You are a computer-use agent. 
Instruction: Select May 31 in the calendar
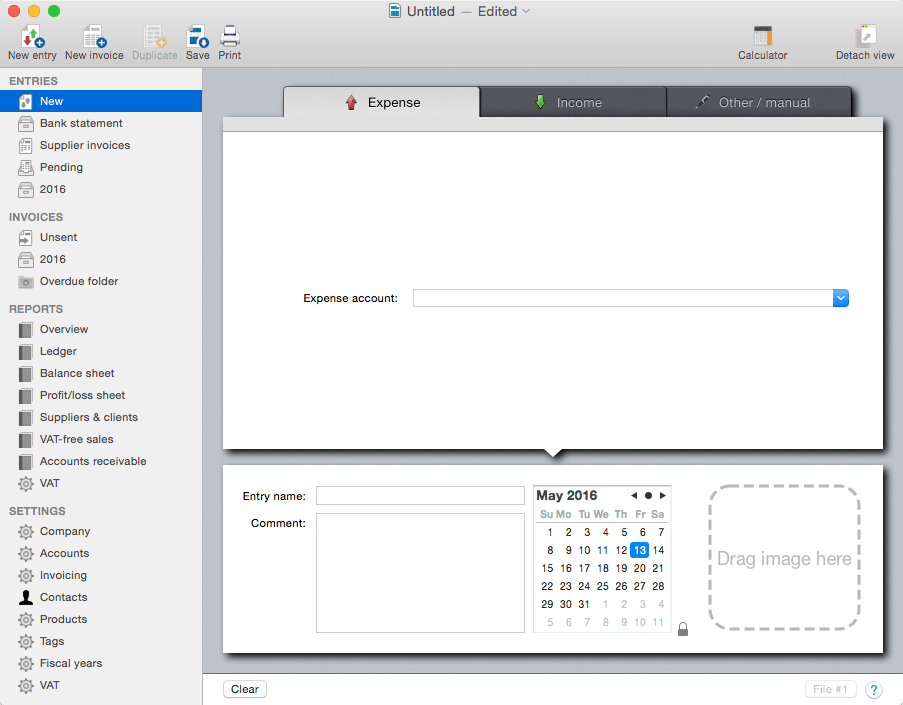584,604
